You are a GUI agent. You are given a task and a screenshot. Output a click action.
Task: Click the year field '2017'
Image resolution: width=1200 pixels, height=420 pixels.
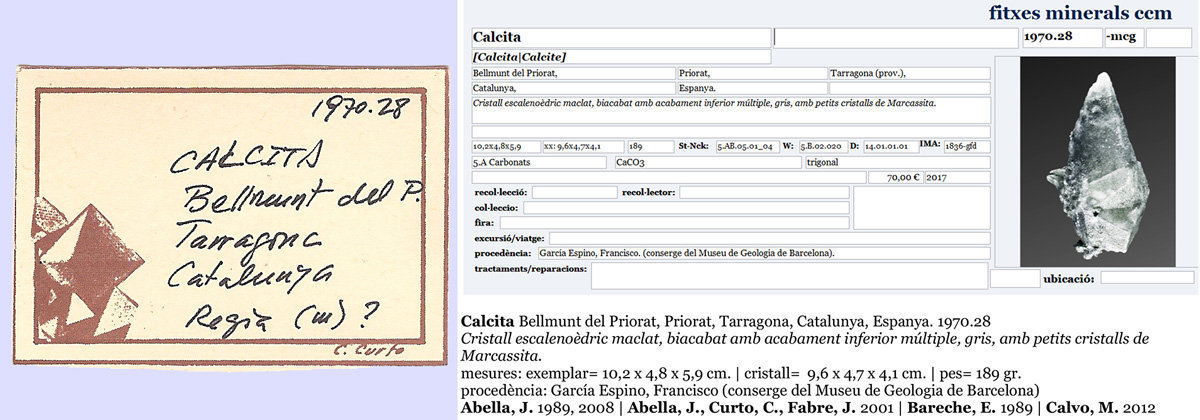[957, 177]
